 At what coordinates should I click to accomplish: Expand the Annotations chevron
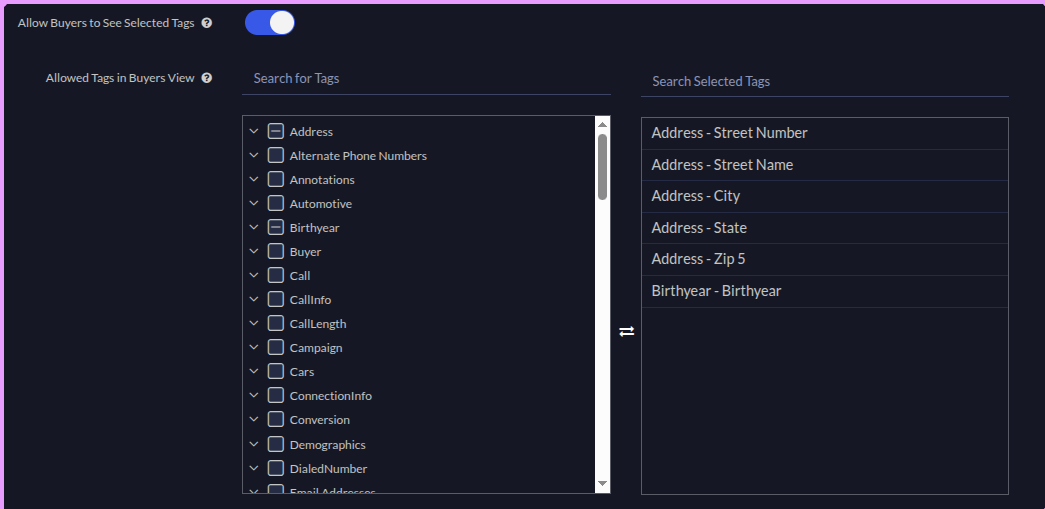[x=253, y=179]
